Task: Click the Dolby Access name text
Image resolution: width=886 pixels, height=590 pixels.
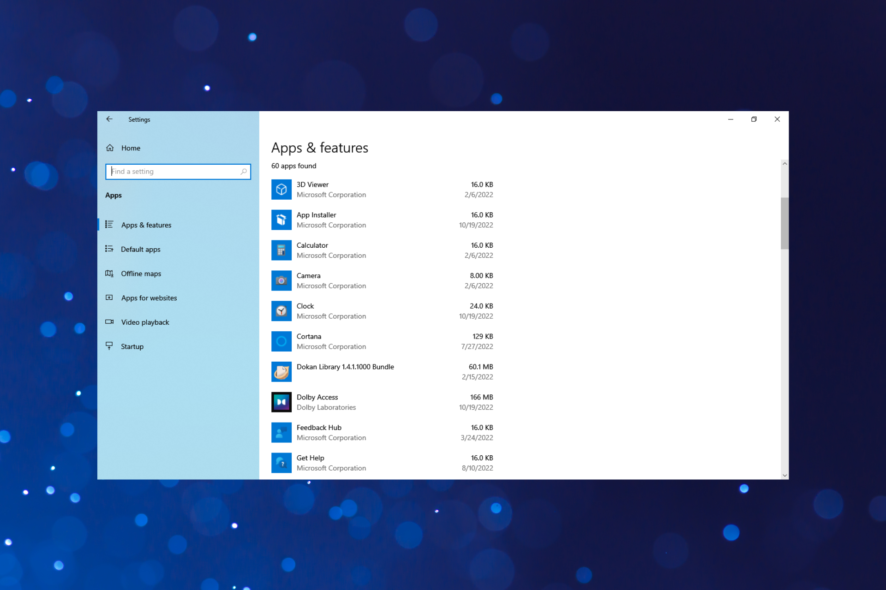Action: click(x=317, y=397)
